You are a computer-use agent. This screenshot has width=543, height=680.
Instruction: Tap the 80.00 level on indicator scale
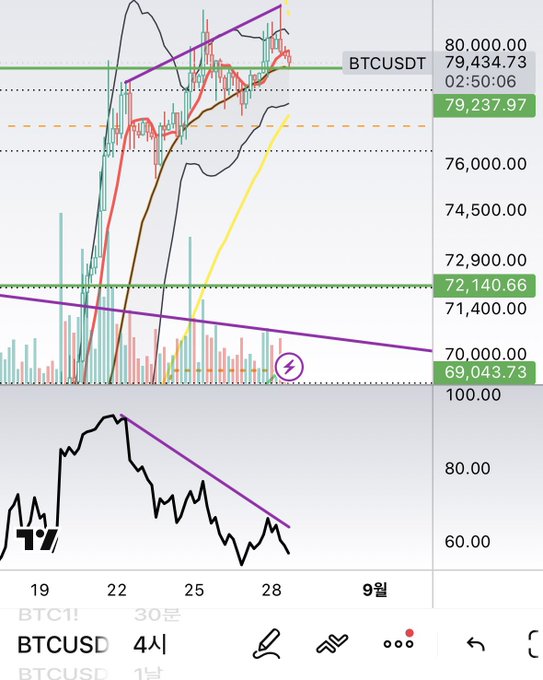(468, 468)
